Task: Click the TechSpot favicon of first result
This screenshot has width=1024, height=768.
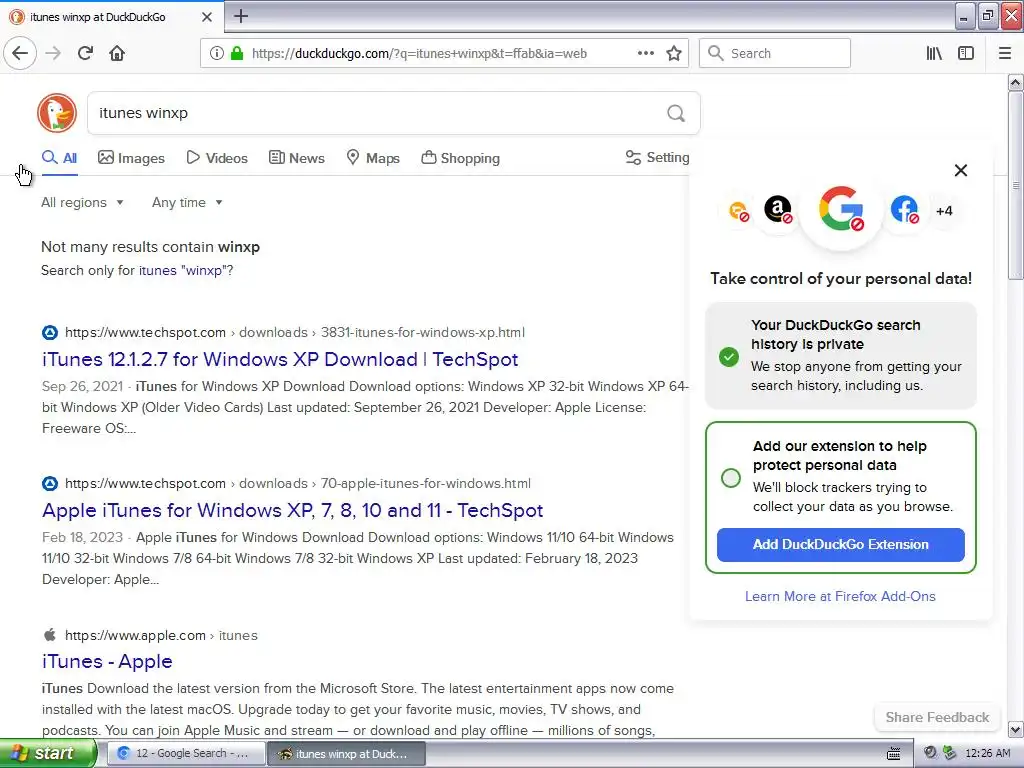Action: [50, 332]
